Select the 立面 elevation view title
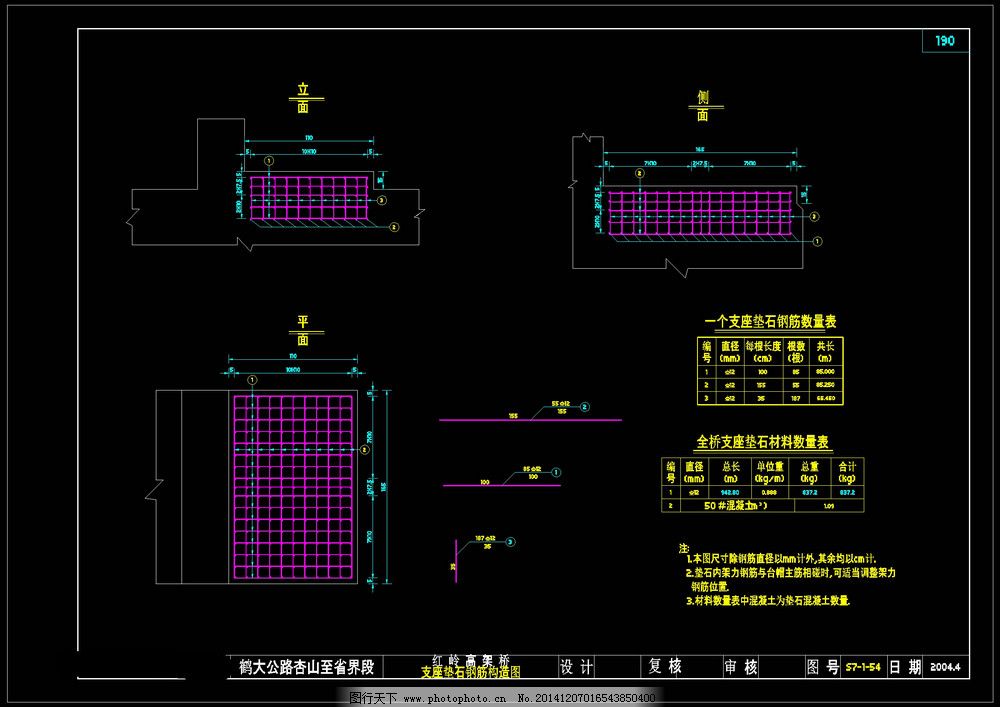The height and width of the screenshot is (707, 1000). [304, 98]
